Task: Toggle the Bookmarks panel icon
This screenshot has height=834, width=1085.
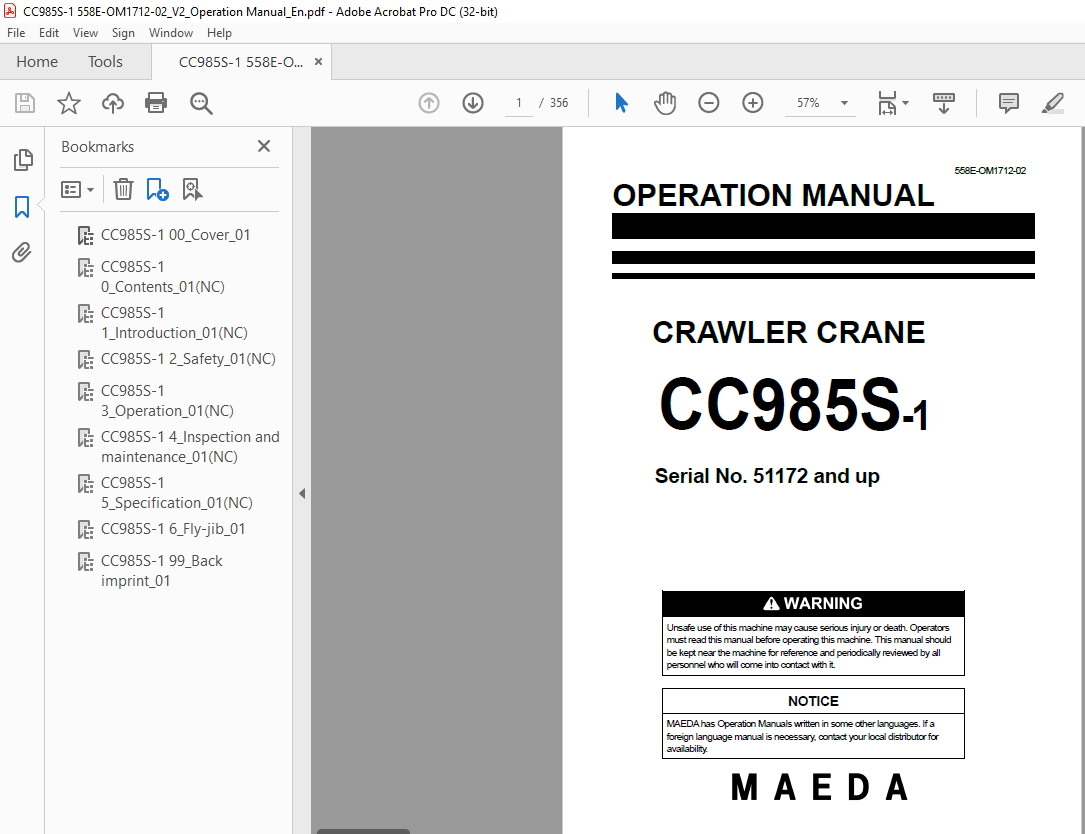Action: (22, 206)
